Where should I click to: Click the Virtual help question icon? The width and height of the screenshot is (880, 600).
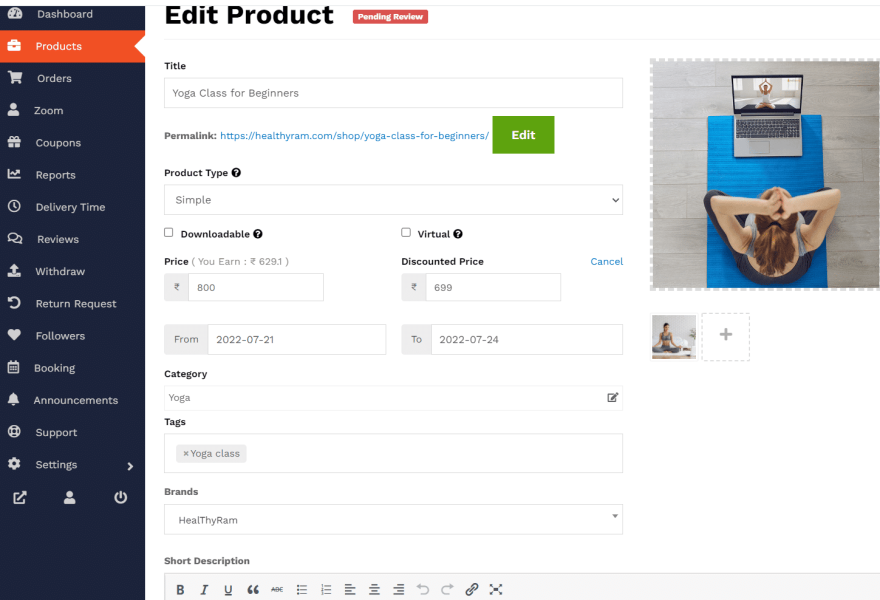(458, 234)
